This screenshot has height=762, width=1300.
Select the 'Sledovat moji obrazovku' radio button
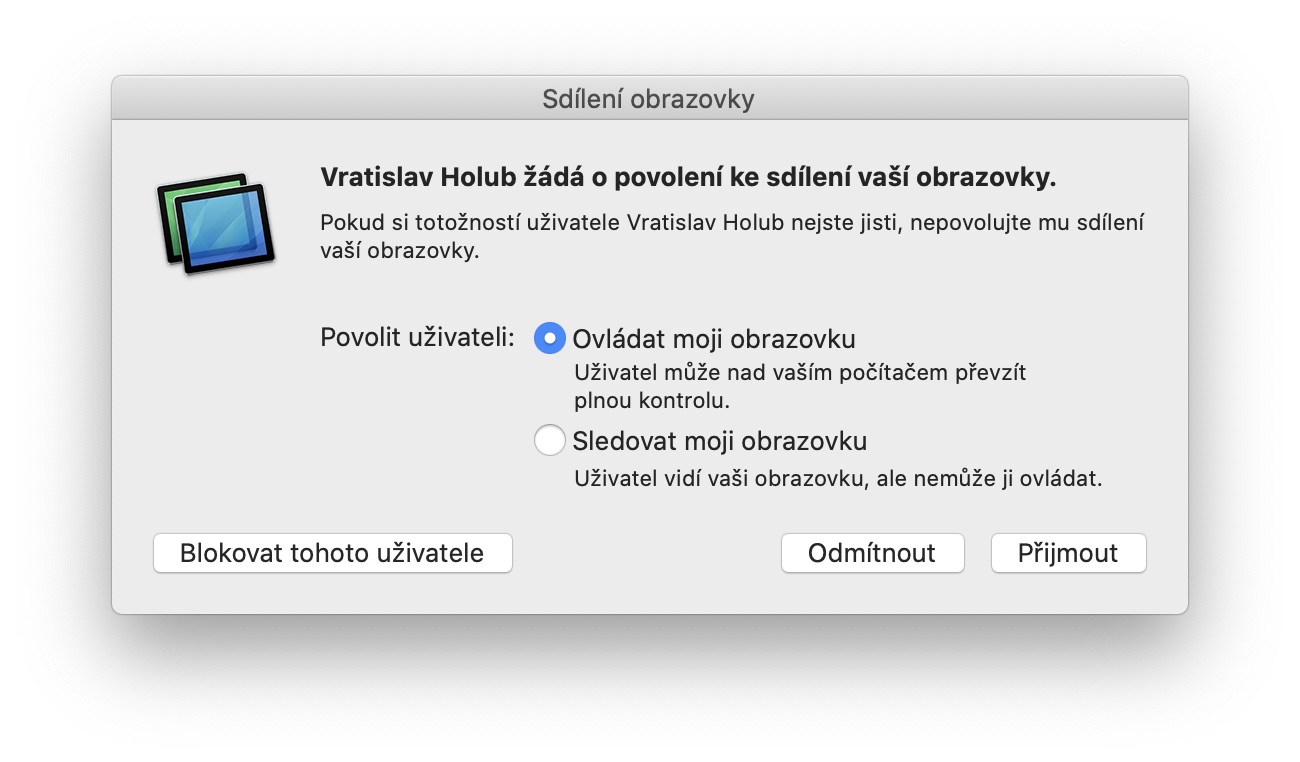pyautogui.click(x=550, y=440)
